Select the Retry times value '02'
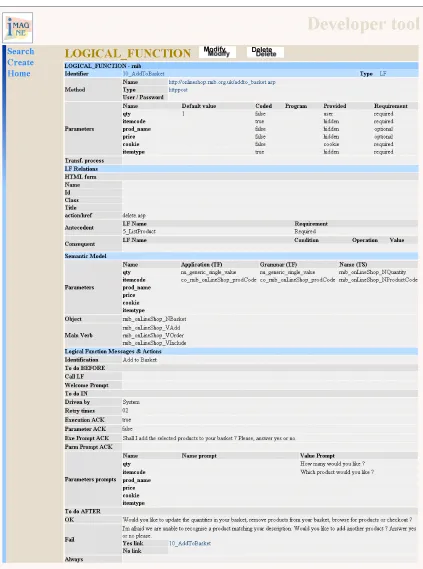This screenshot has height=569, width=423. click(125, 410)
